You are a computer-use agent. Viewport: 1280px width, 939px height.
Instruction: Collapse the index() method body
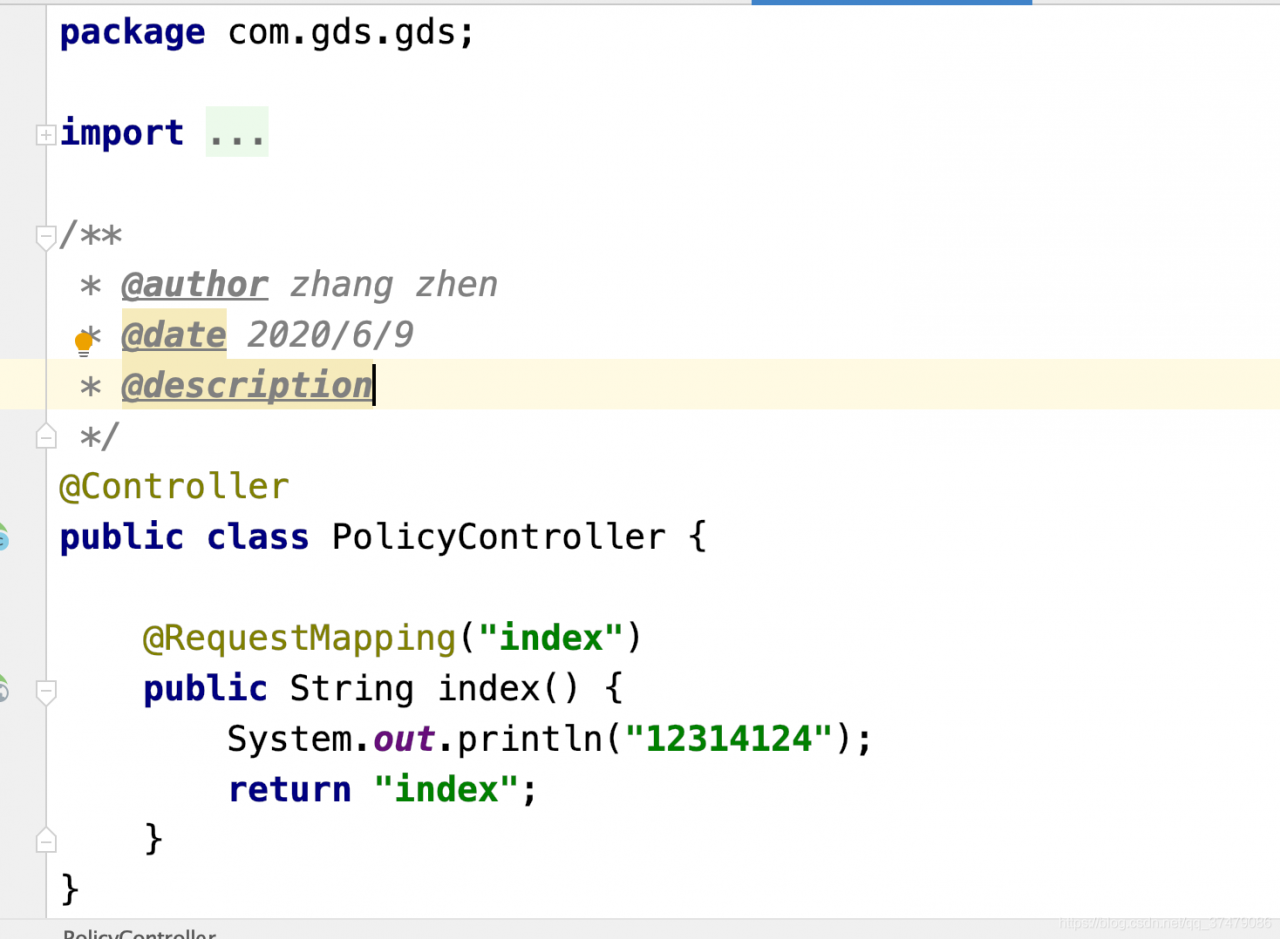(45, 691)
